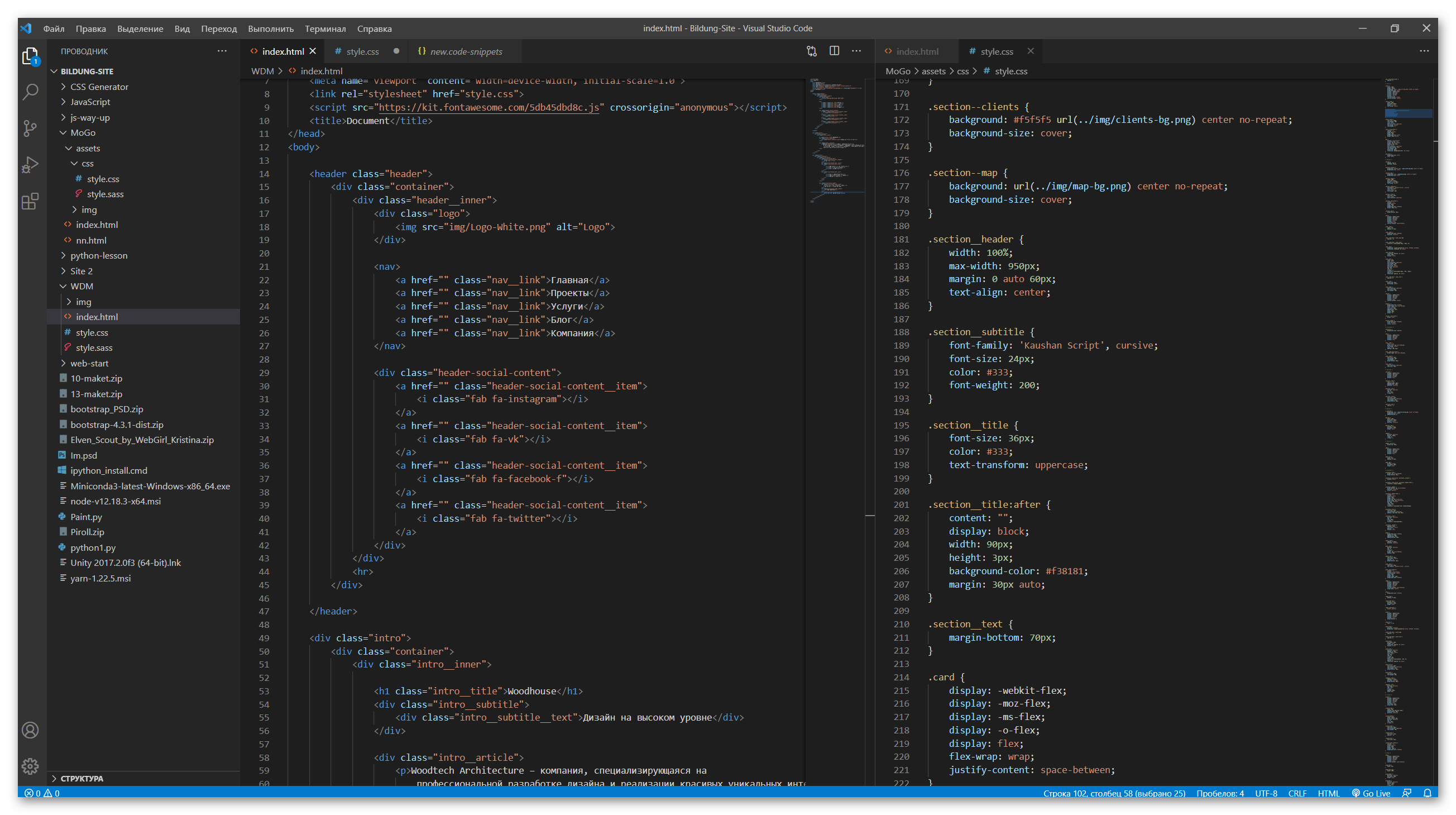Expand the JavaScript folder

[x=90, y=102]
